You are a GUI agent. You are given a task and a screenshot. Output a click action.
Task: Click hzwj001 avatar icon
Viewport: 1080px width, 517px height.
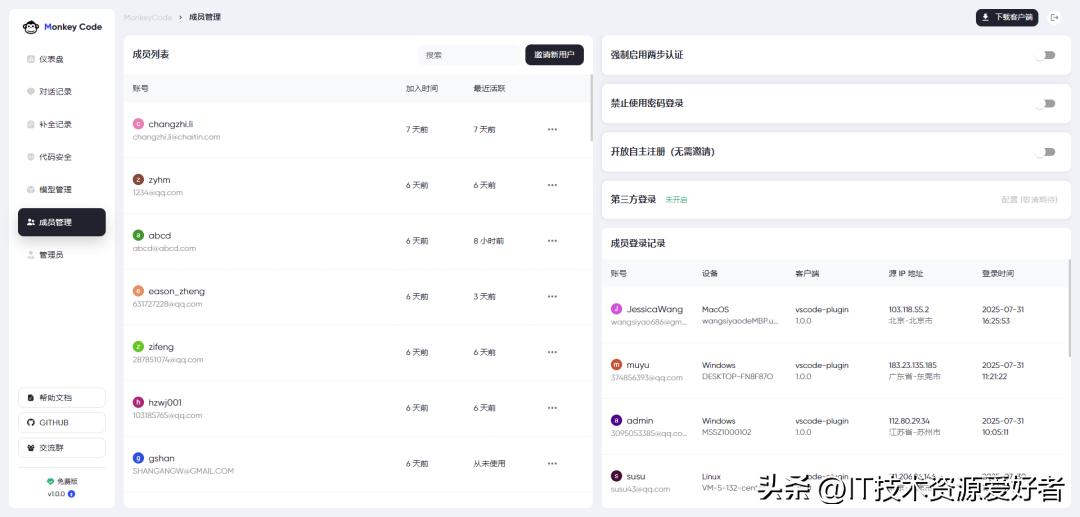138,402
